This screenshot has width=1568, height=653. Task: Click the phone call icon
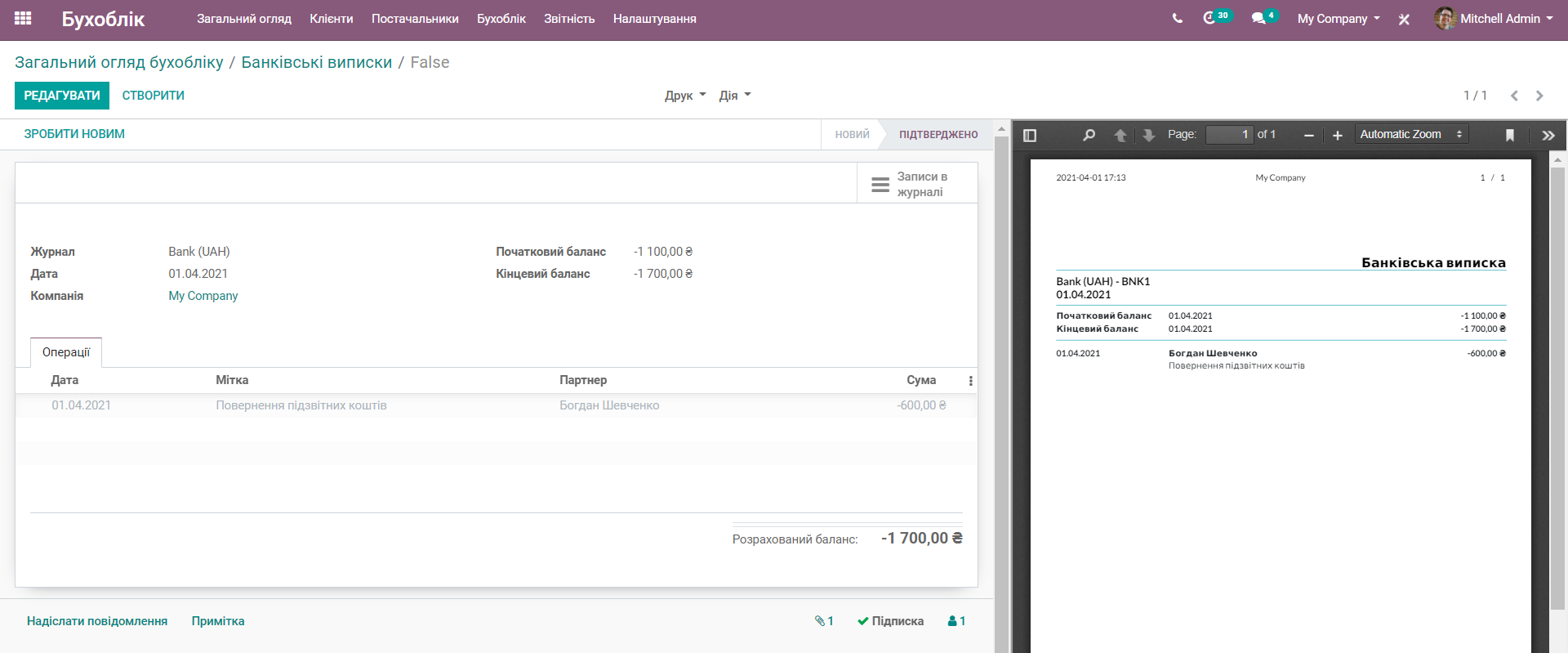1177,18
